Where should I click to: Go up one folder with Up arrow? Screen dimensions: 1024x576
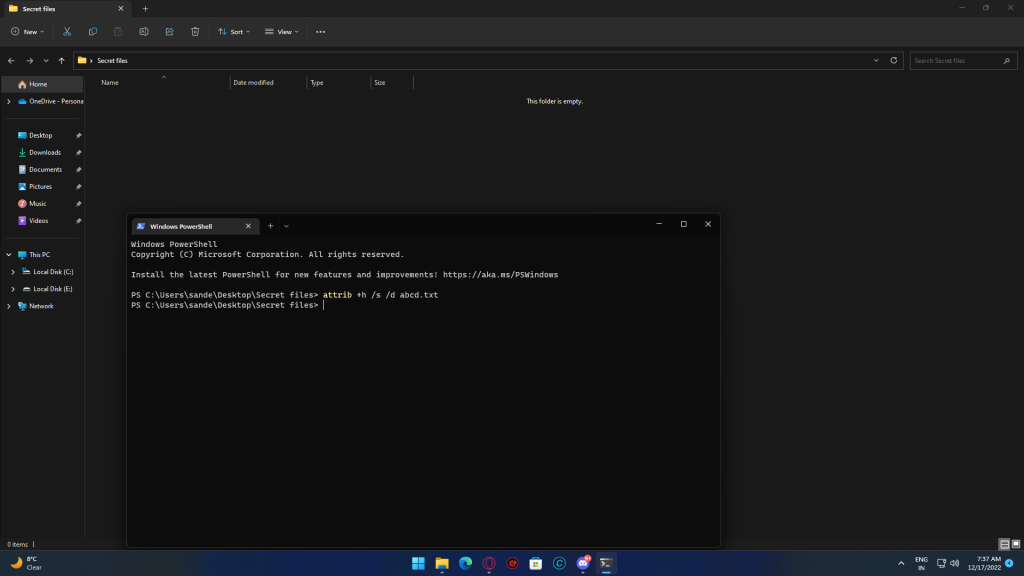61,61
